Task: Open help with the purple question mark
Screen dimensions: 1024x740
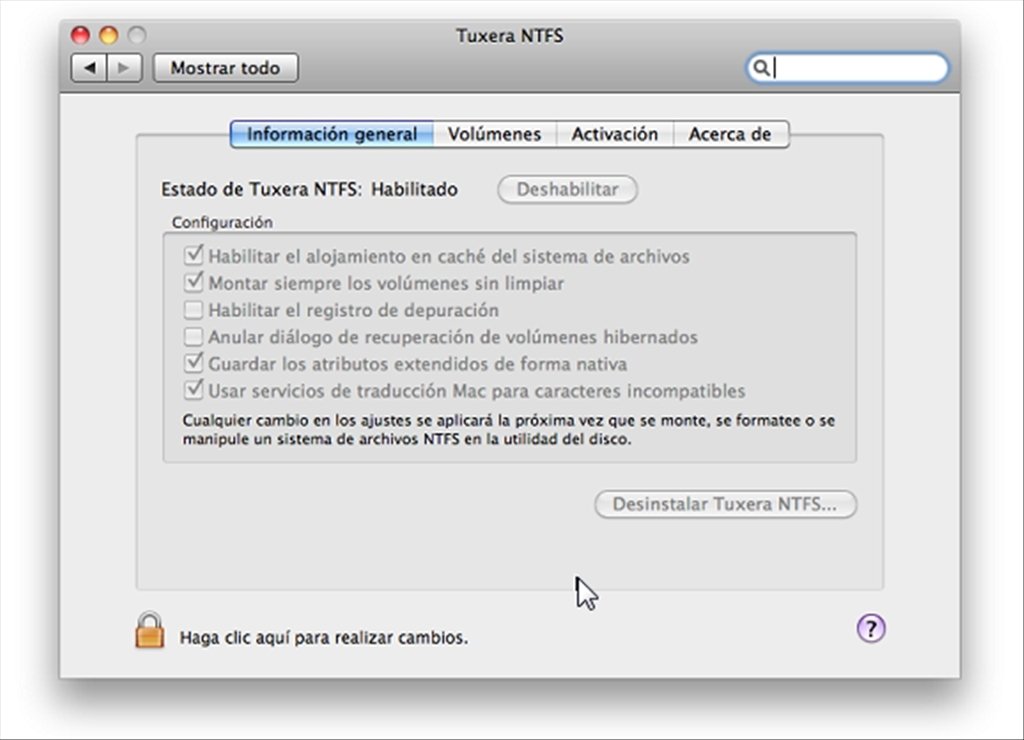Action: point(871,628)
